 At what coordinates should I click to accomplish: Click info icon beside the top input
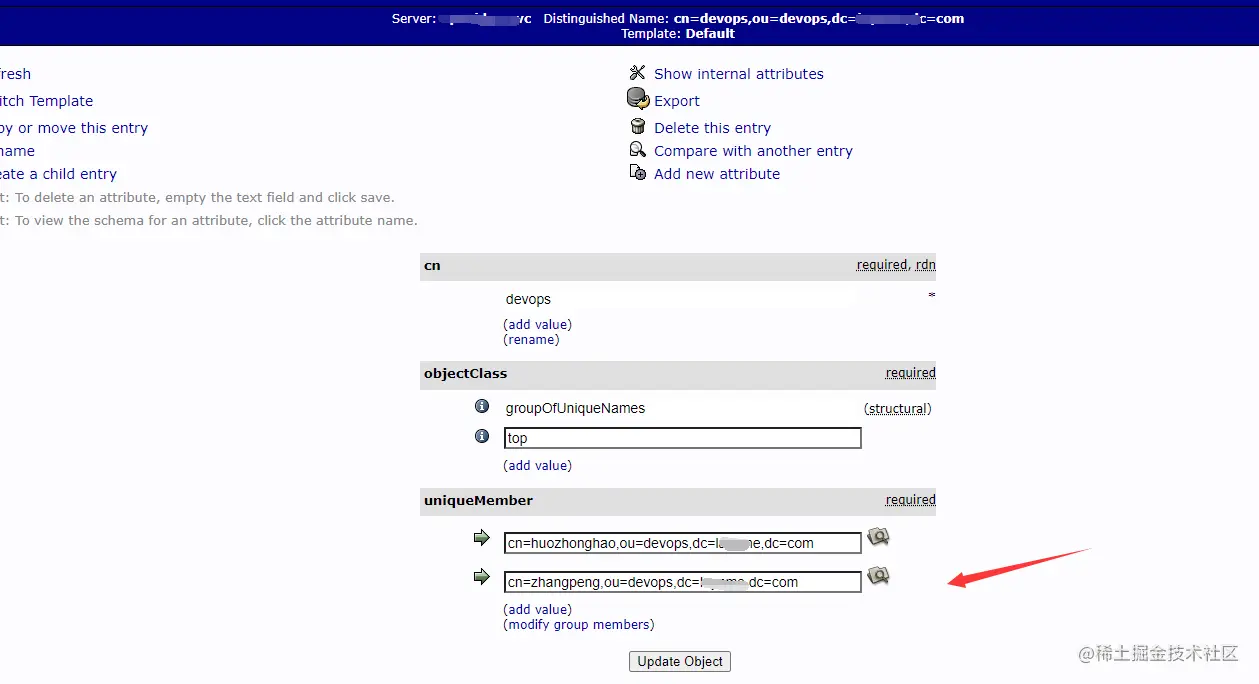tap(481, 437)
